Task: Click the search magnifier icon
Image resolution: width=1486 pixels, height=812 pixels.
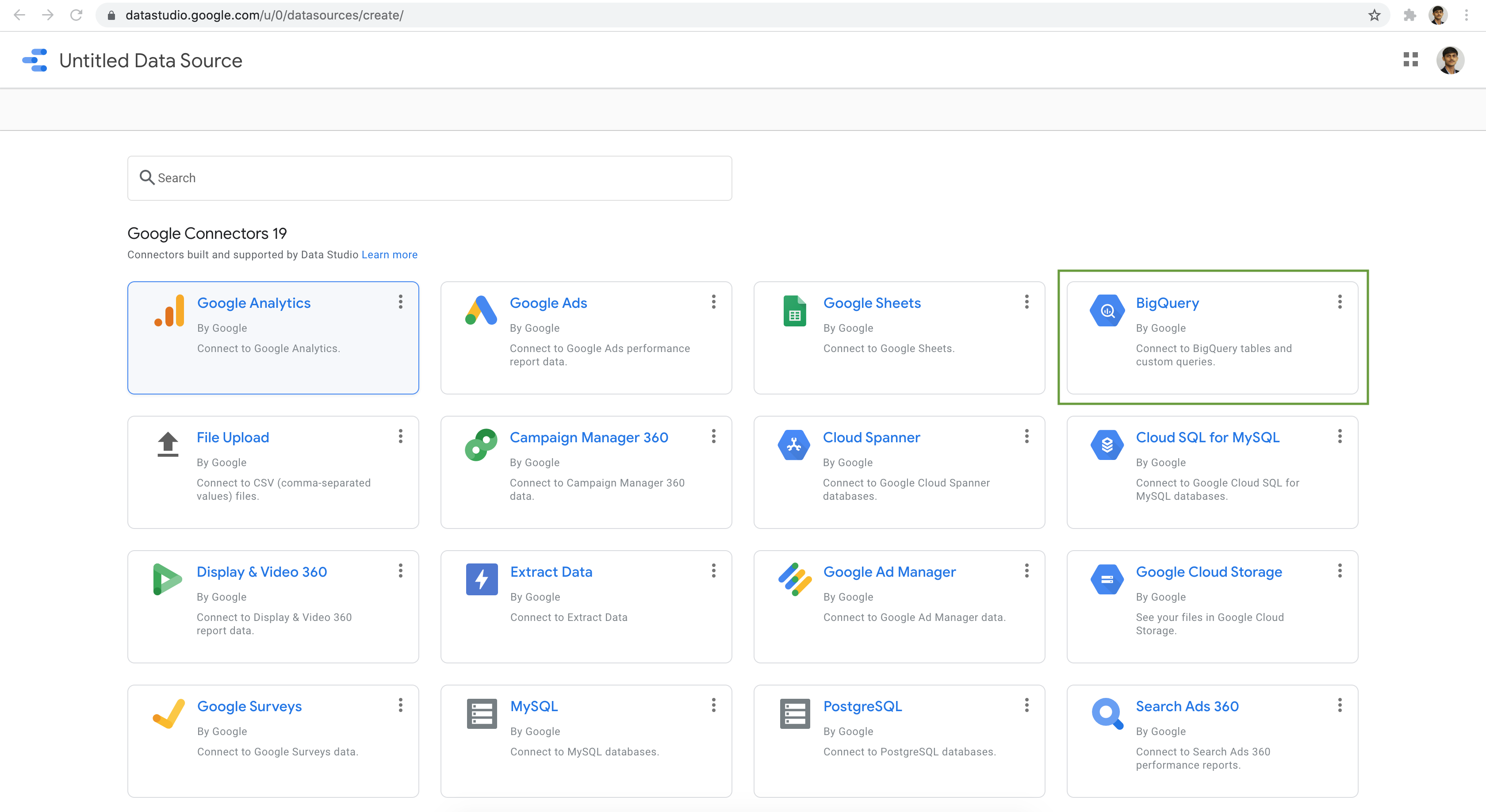Action: (146, 178)
